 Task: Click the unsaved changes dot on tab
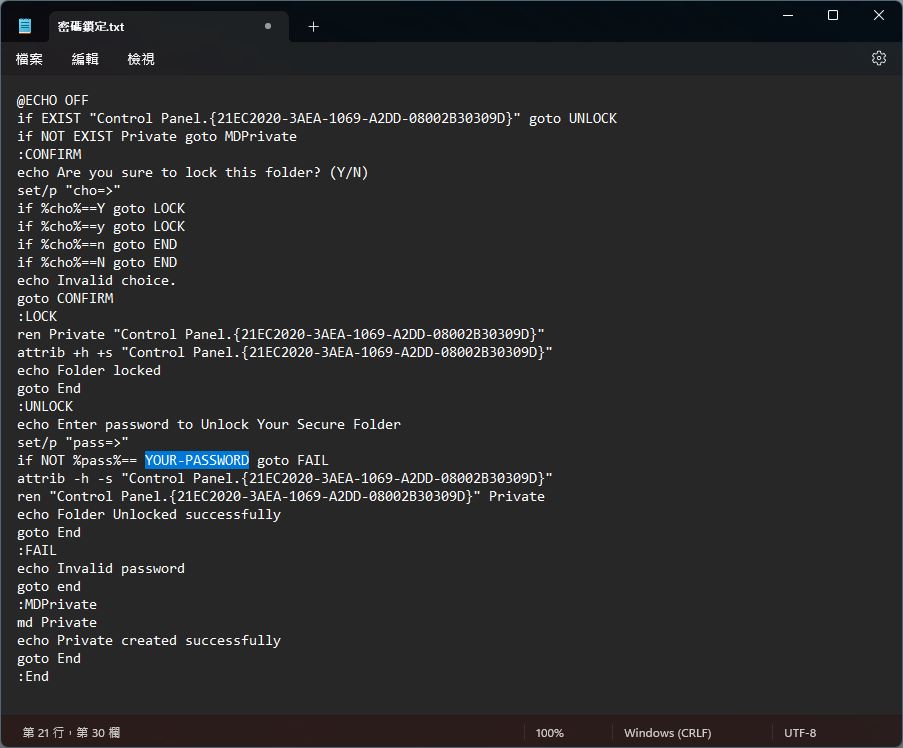click(x=268, y=26)
